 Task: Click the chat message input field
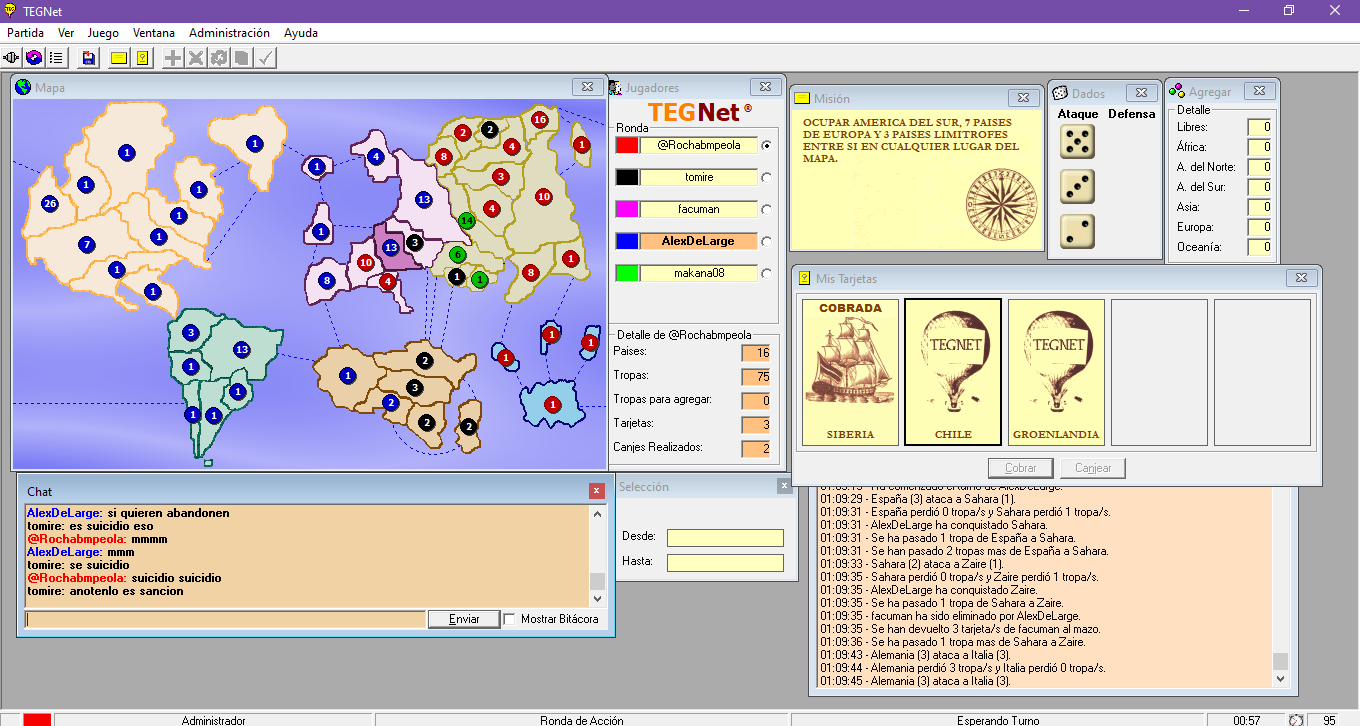[x=225, y=619]
